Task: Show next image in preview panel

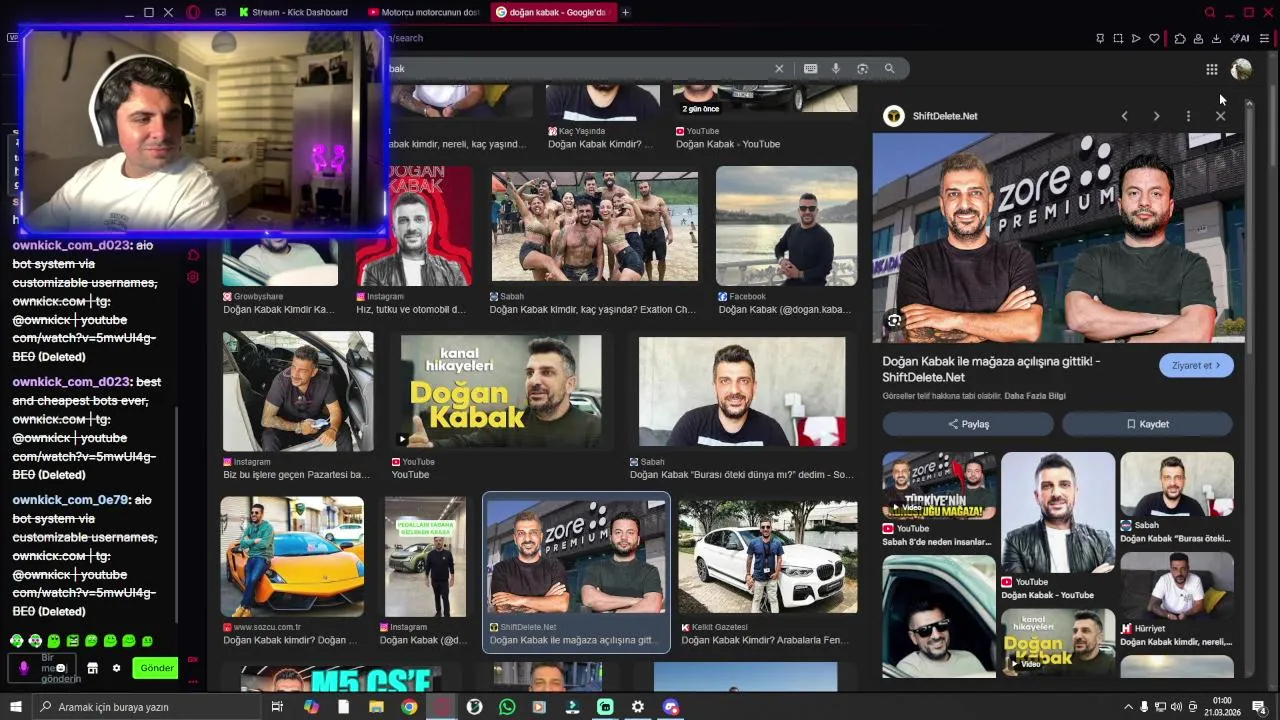Action: pyautogui.click(x=1156, y=116)
